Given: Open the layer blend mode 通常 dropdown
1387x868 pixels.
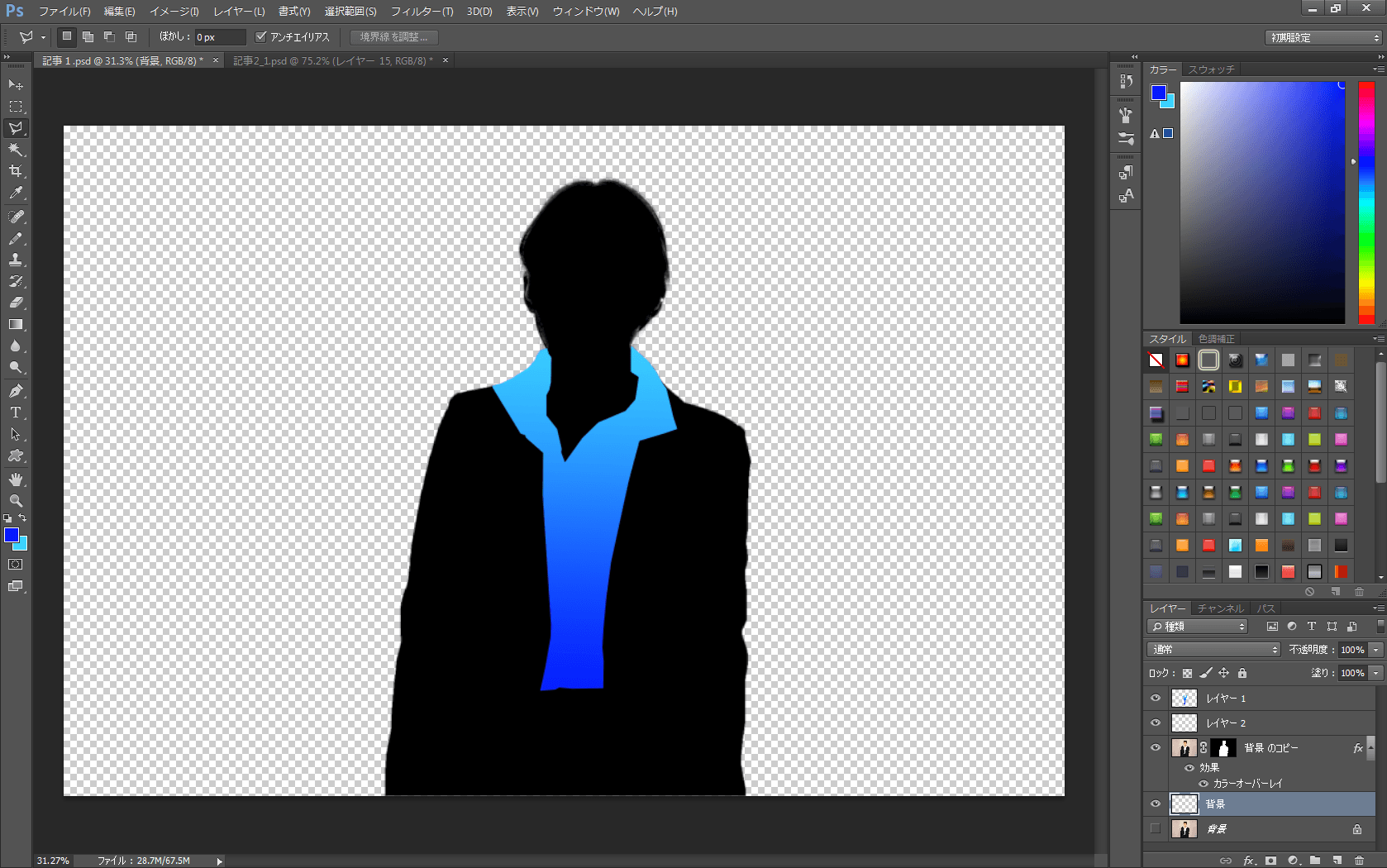Looking at the screenshot, I should 1213,650.
